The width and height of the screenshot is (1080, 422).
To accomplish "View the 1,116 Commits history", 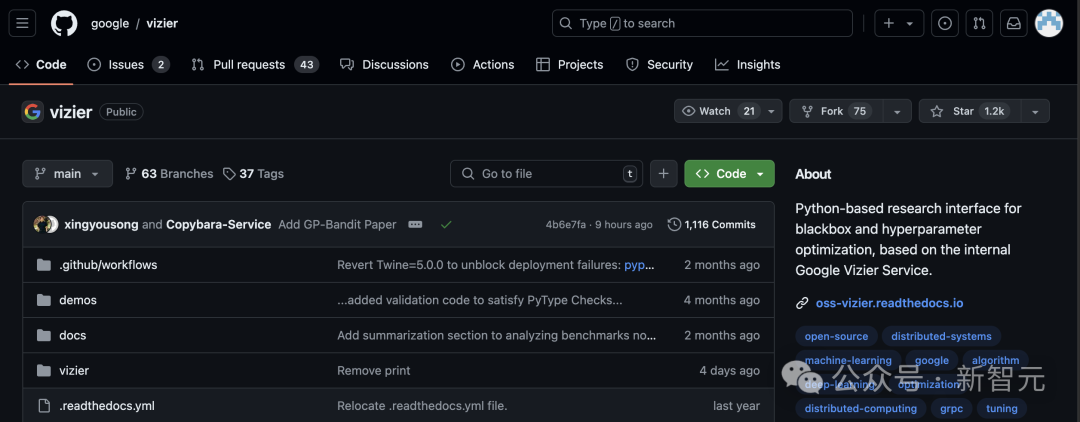I will tap(711, 225).
